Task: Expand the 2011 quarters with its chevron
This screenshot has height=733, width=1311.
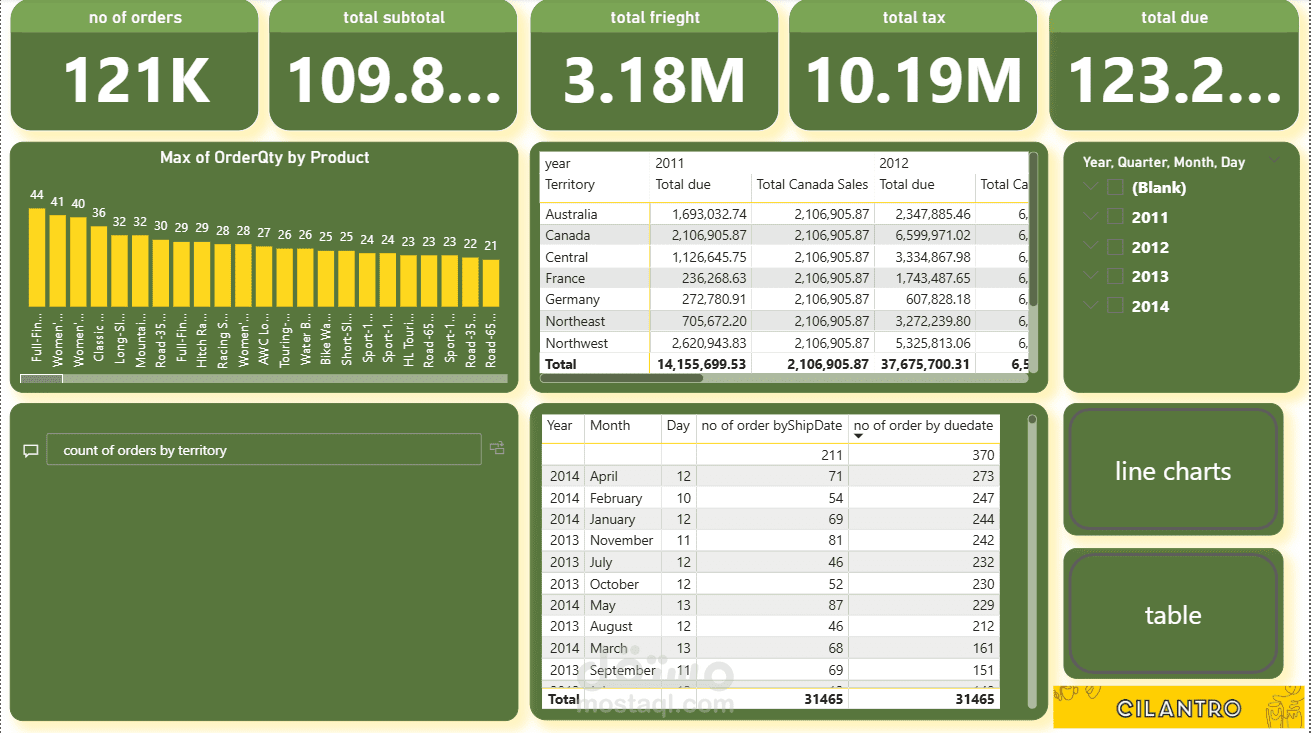Action: coord(1091,217)
